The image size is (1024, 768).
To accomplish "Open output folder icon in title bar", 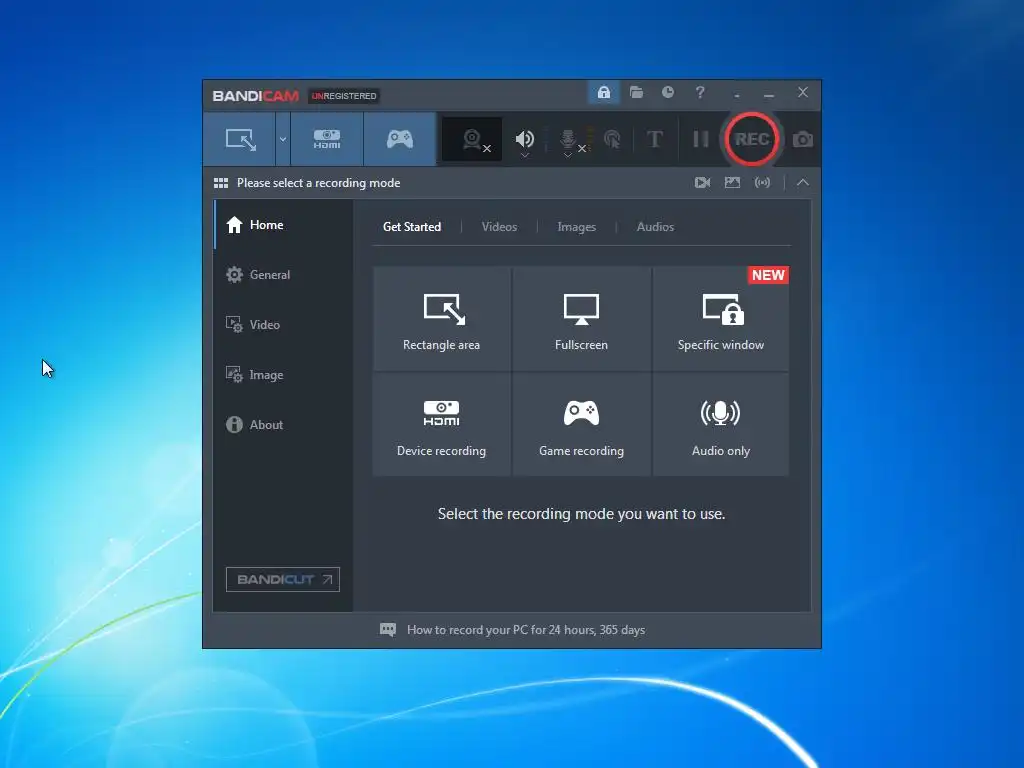I will pyautogui.click(x=636, y=93).
